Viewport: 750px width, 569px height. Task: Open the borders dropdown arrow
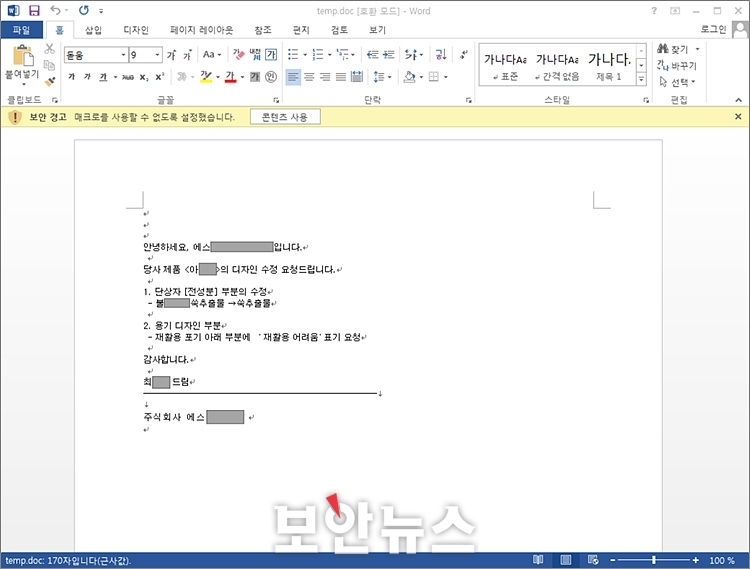coord(446,77)
